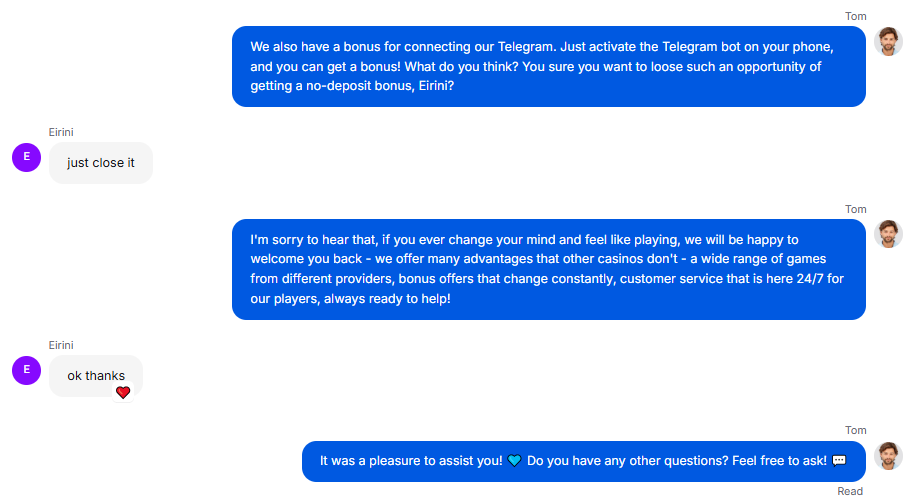Screen dimensions: 912x497
Task: Click the blue heart emoji in Tom's last message
Action: [x=514, y=461]
